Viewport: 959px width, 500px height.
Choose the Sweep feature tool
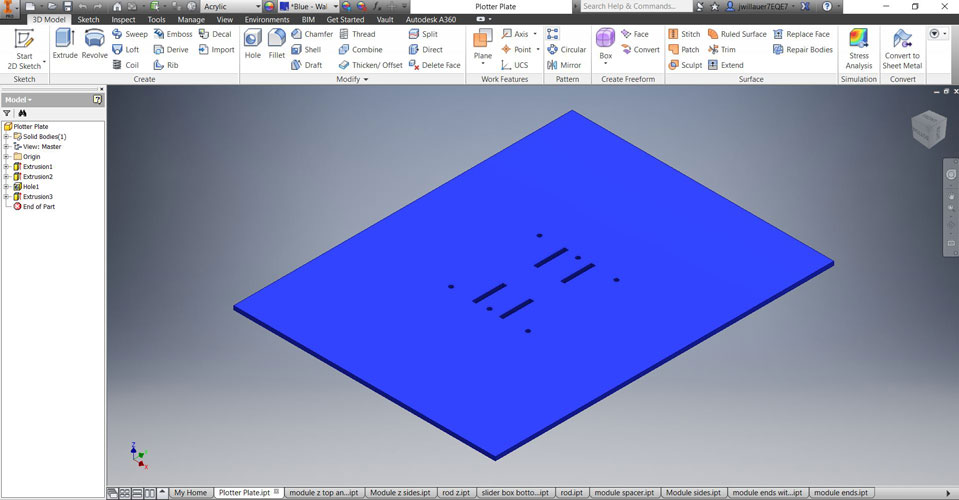(130, 34)
